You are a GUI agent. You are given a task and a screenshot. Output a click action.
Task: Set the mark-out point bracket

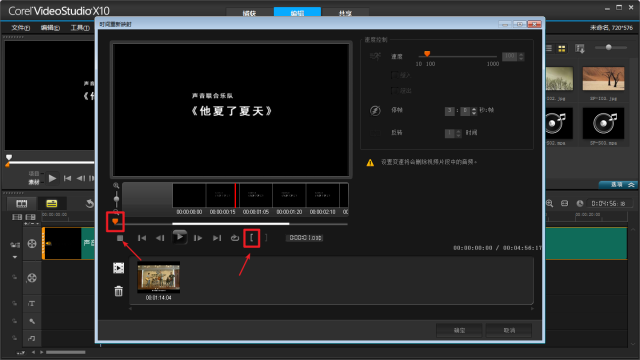pyautogui.click(x=266, y=238)
